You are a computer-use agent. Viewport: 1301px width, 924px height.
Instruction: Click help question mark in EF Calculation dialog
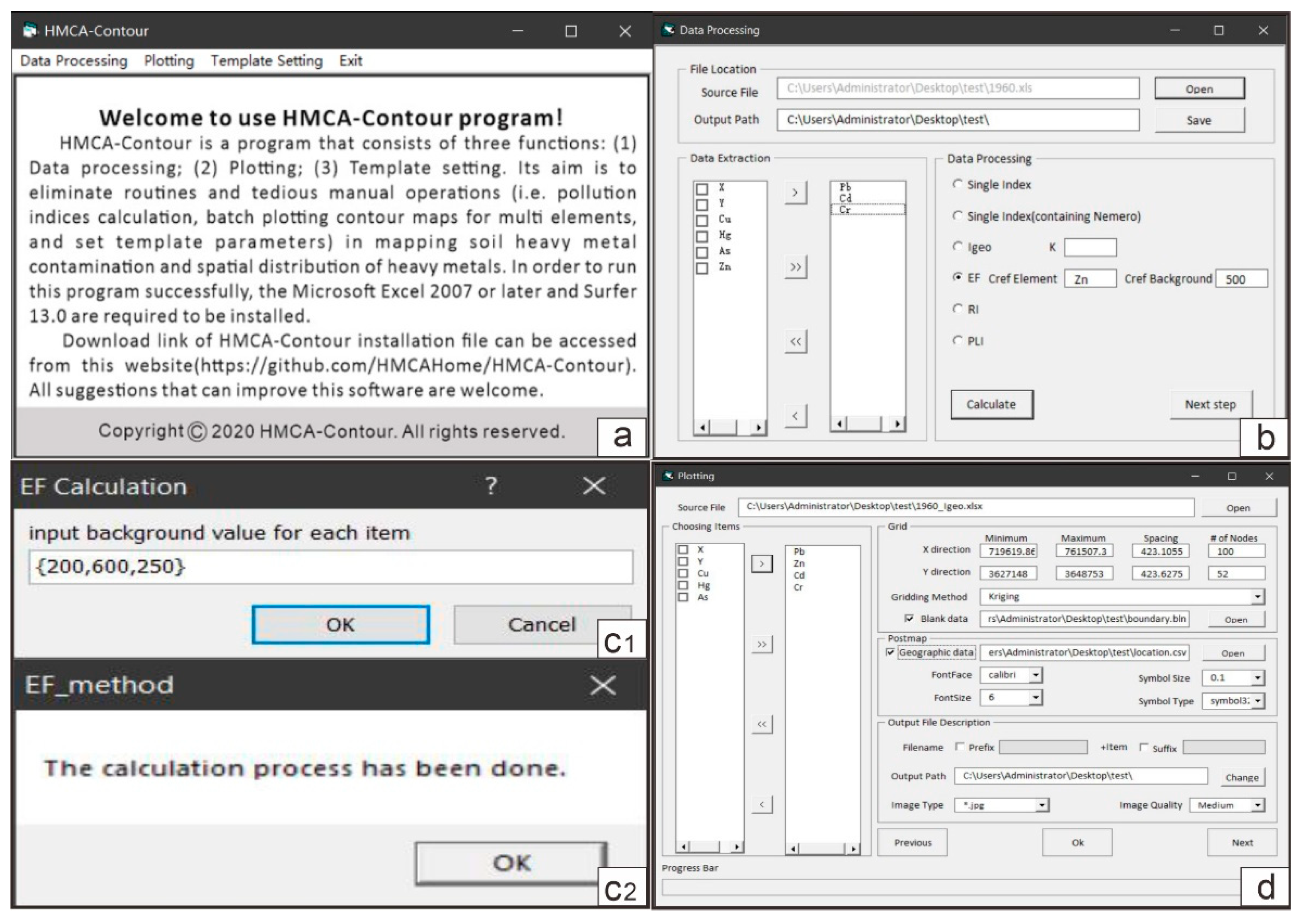point(491,485)
